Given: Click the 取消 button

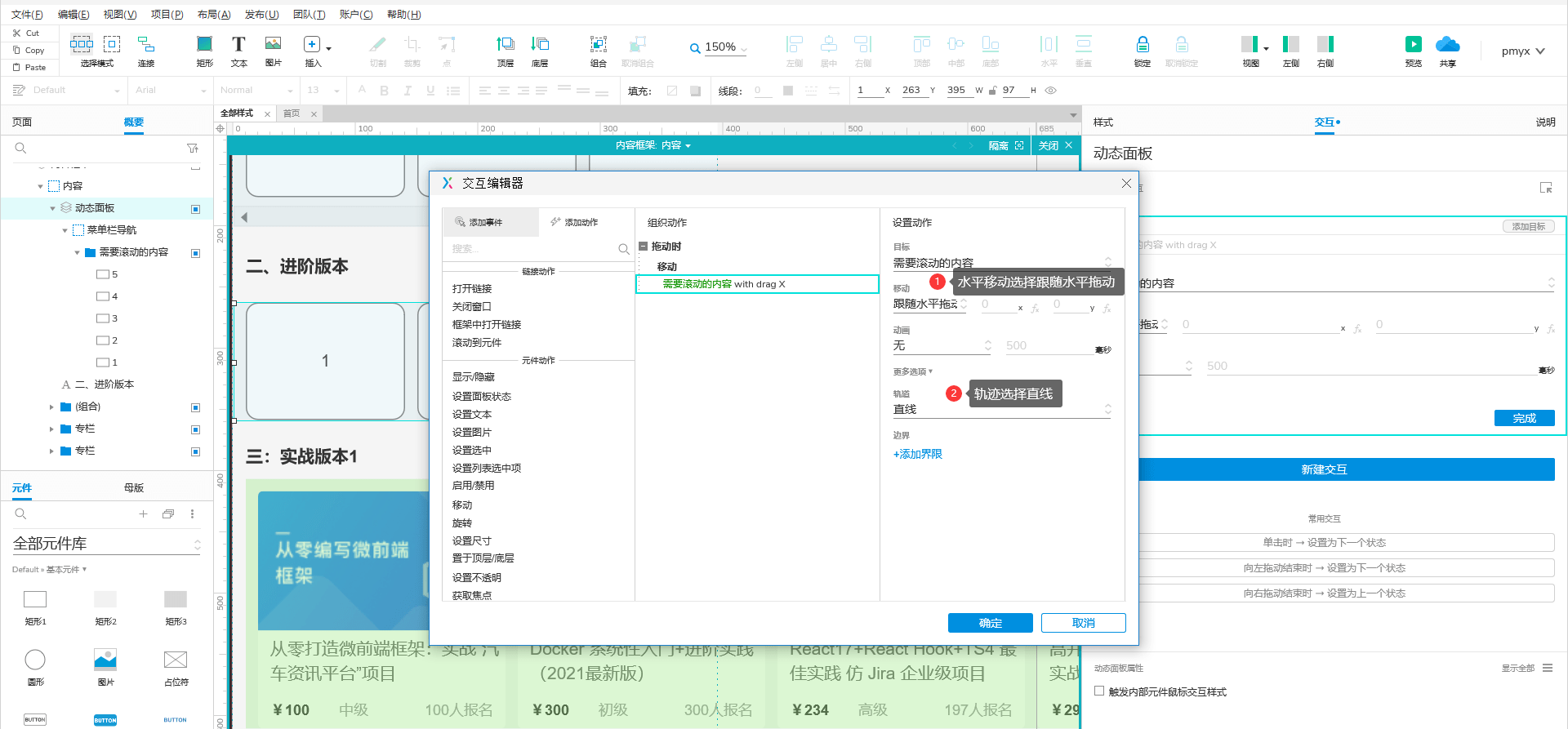Looking at the screenshot, I should click(x=1083, y=623).
